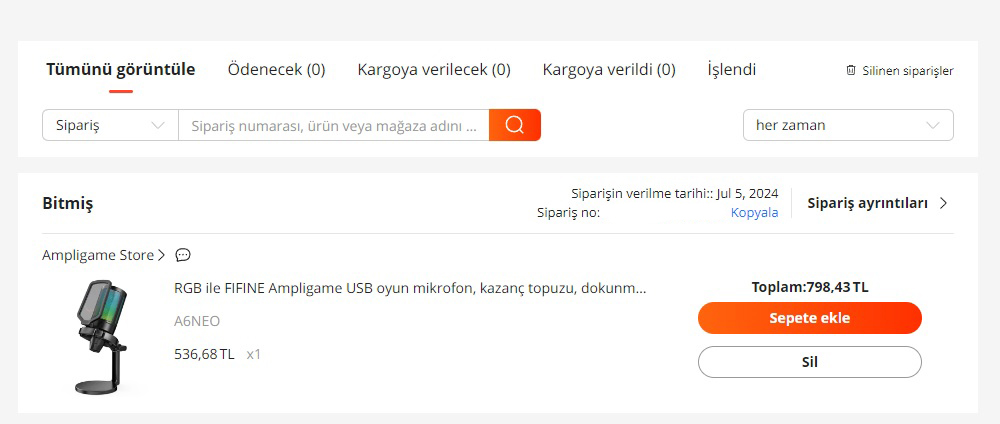
Task: Visit the Ampligame Store link
Action: 98,255
